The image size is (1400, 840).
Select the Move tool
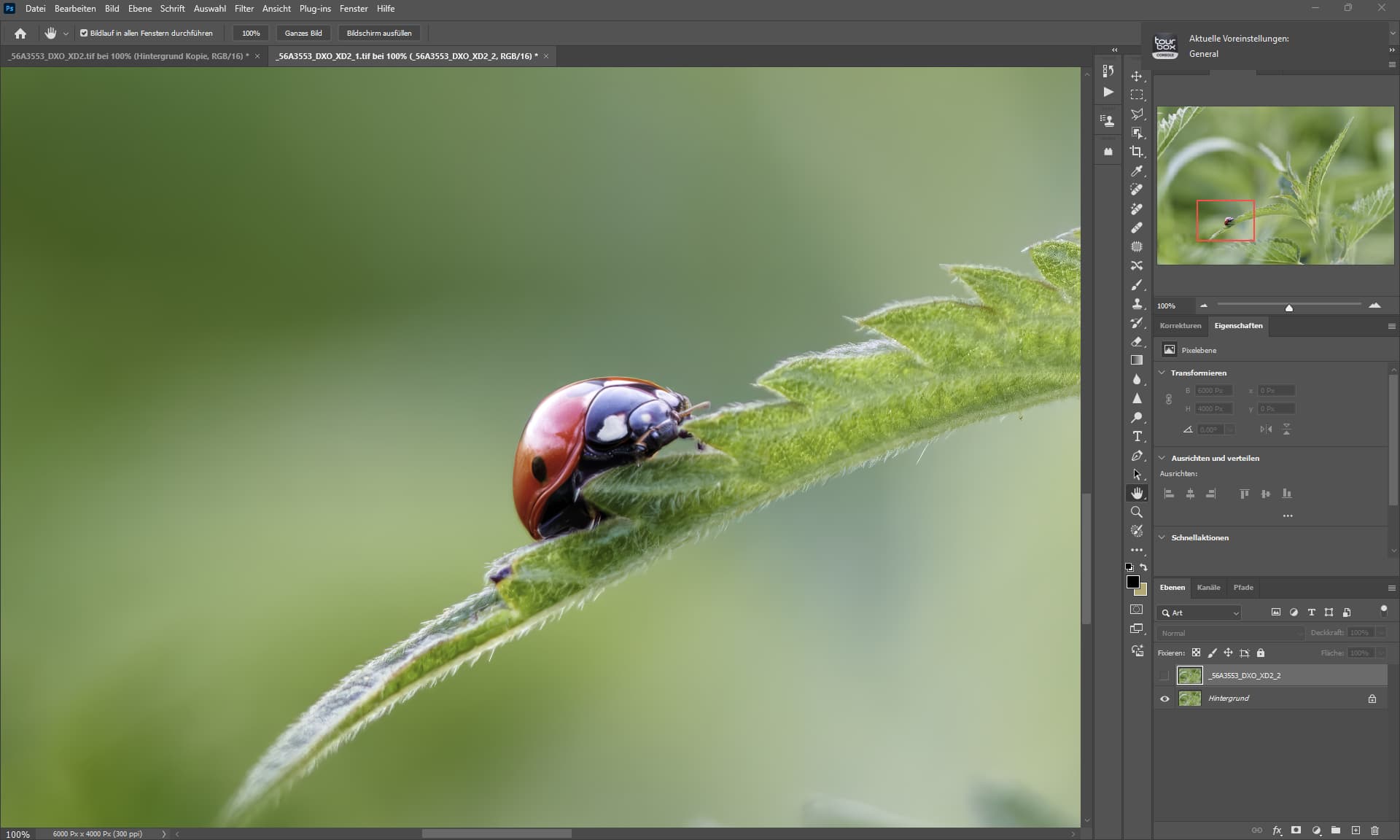[x=1136, y=76]
